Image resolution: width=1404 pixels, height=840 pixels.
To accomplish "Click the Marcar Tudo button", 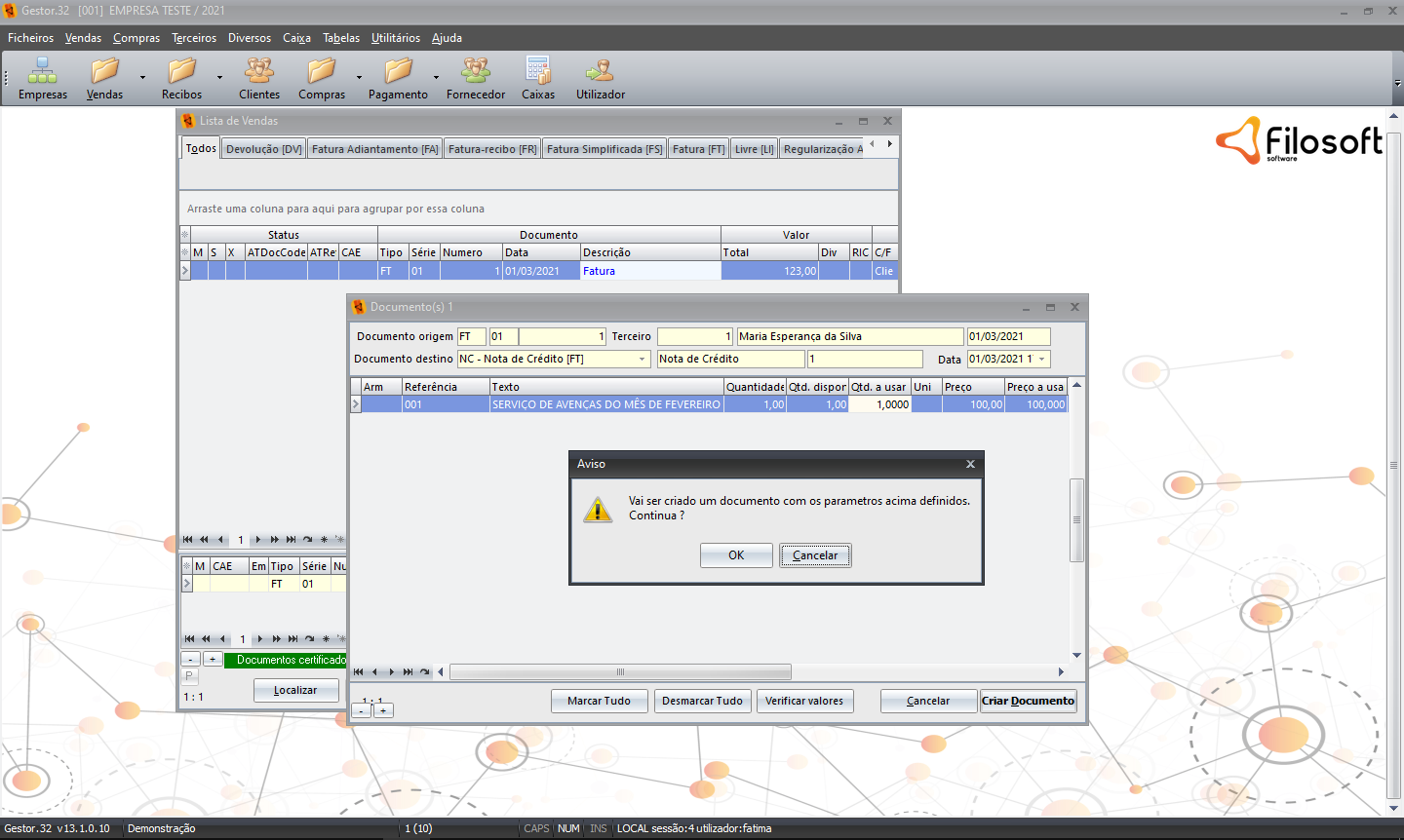I will click(599, 701).
